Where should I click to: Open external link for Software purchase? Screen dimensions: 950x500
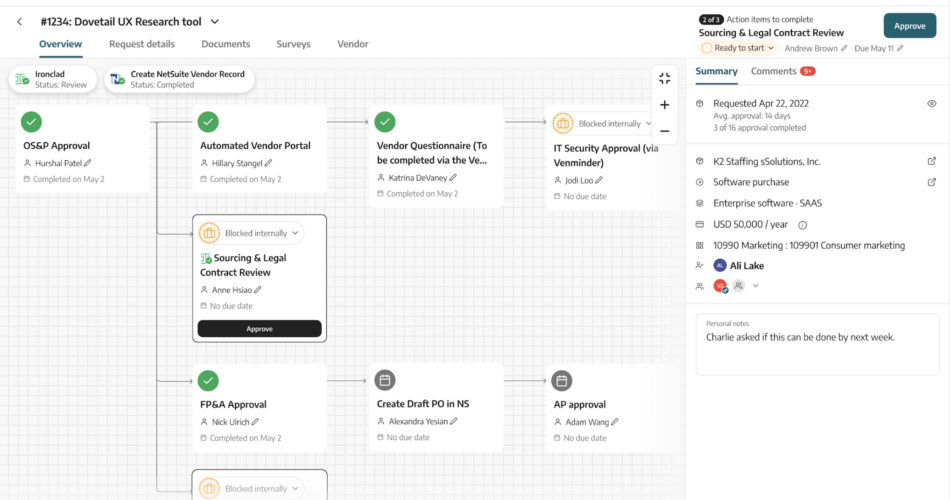[x=931, y=182]
